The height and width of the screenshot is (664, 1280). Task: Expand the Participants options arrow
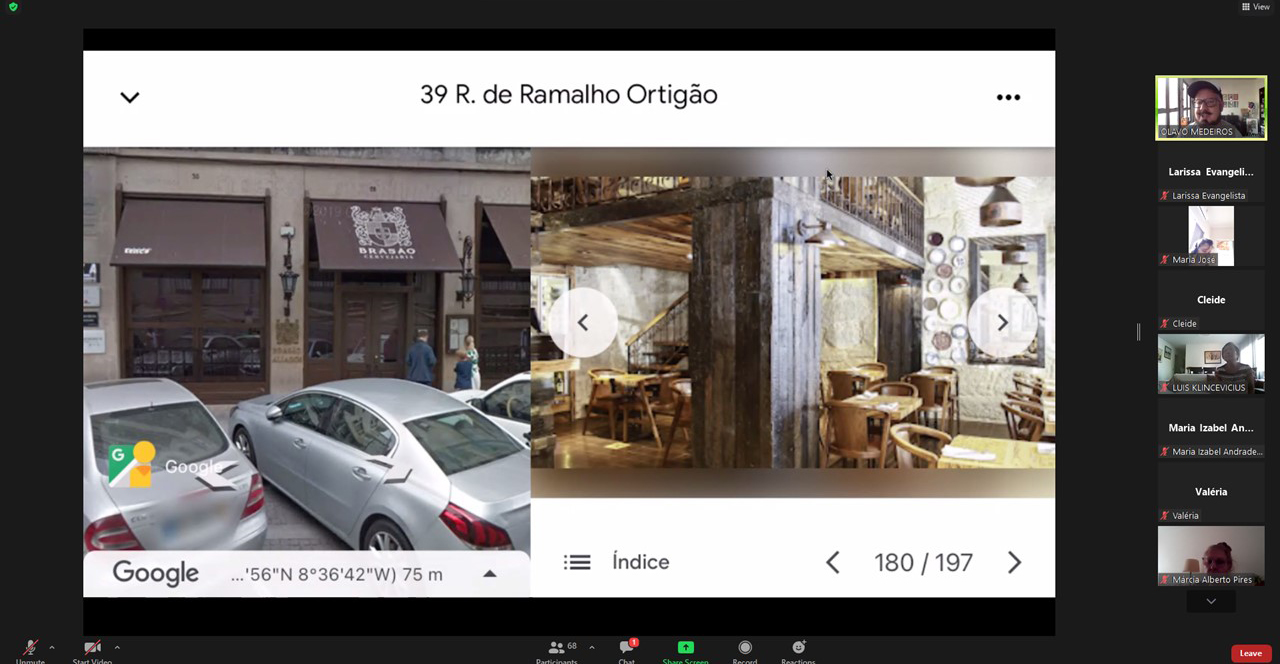coord(592,647)
